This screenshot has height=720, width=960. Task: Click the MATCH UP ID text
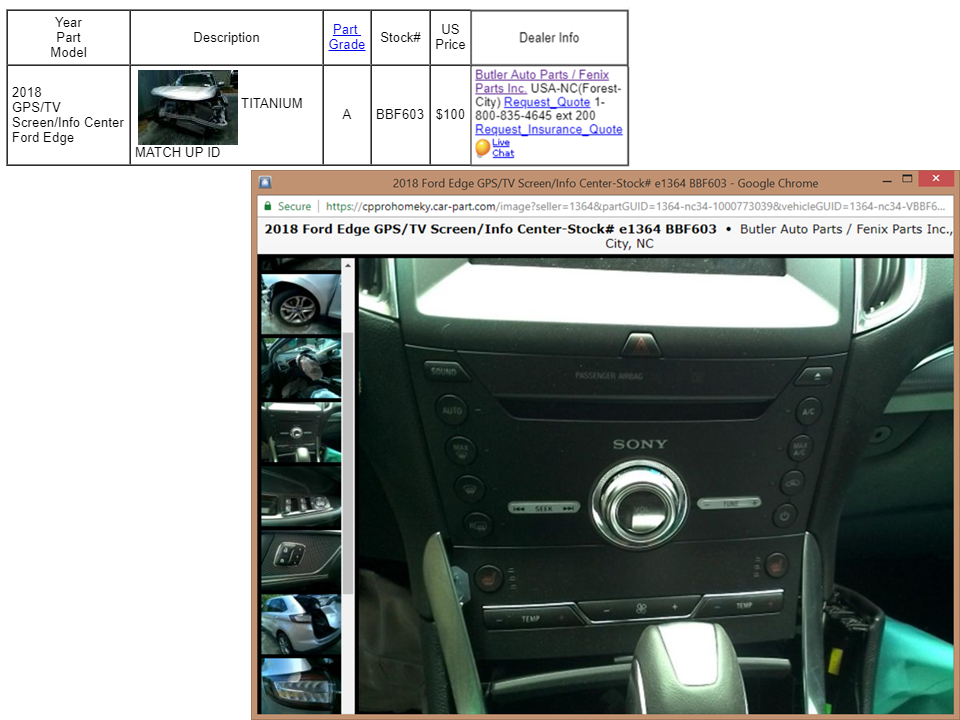(178, 152)
